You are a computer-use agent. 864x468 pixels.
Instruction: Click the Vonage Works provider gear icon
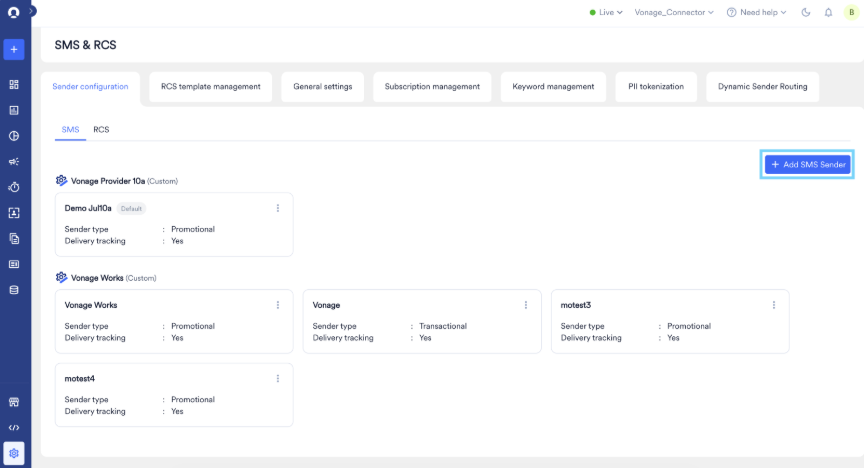61,277
